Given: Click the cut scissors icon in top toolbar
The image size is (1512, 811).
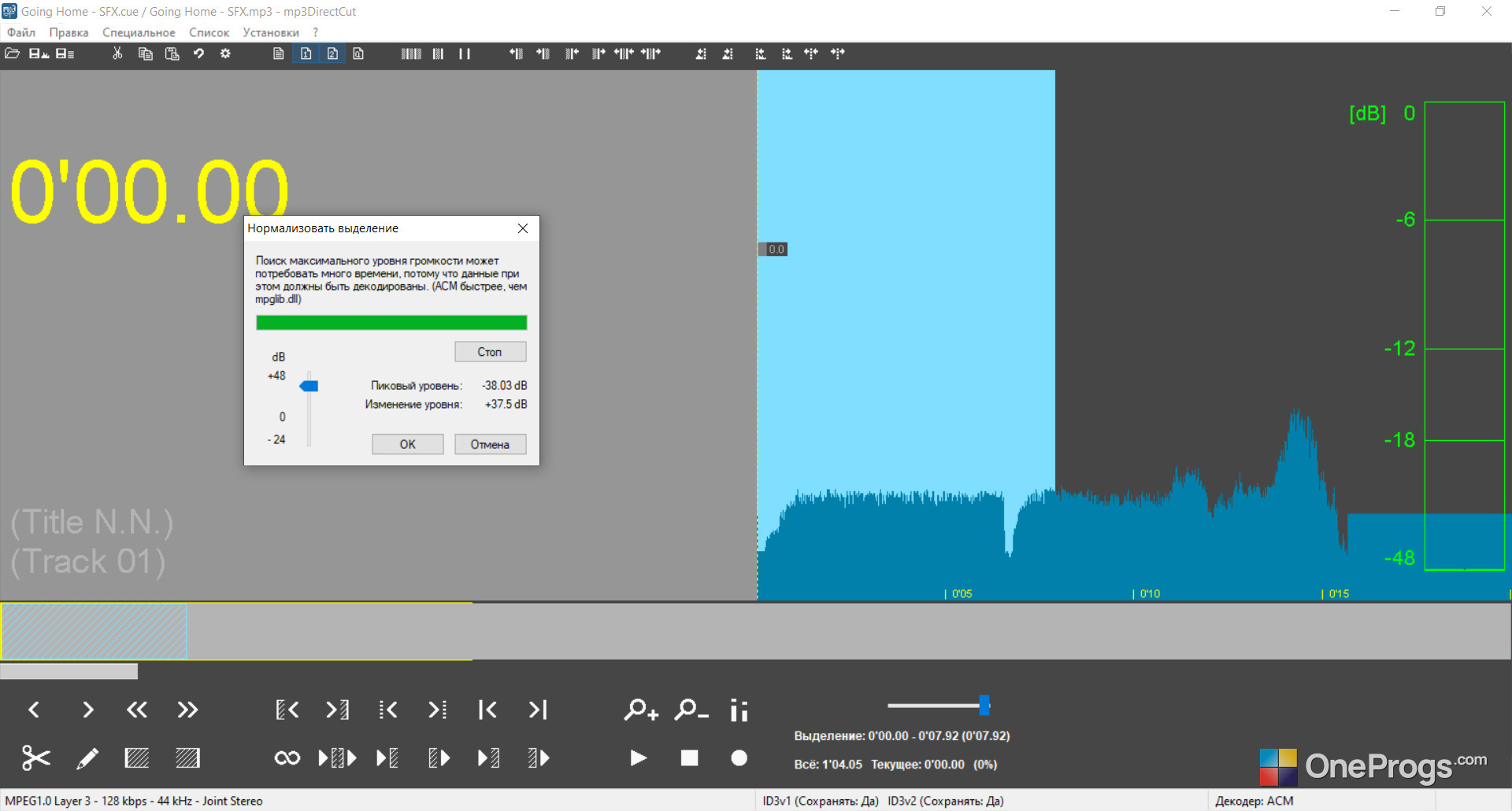Looking at the screenshot, I should click(117, 54).
